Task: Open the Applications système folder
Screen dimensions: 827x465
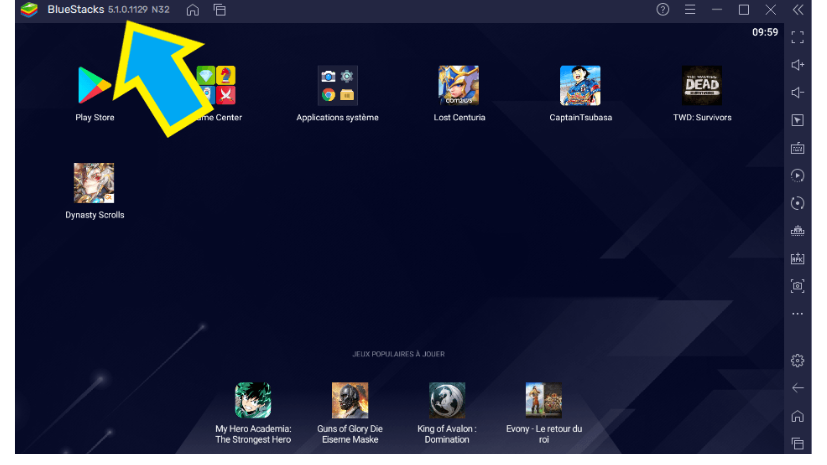Action: [337, 86]
